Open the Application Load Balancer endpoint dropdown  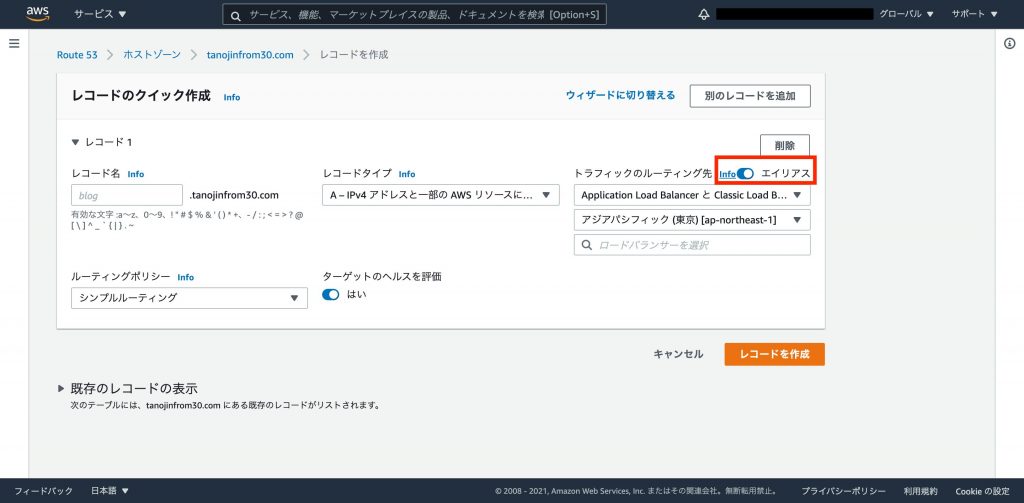(x=692, y=195)
